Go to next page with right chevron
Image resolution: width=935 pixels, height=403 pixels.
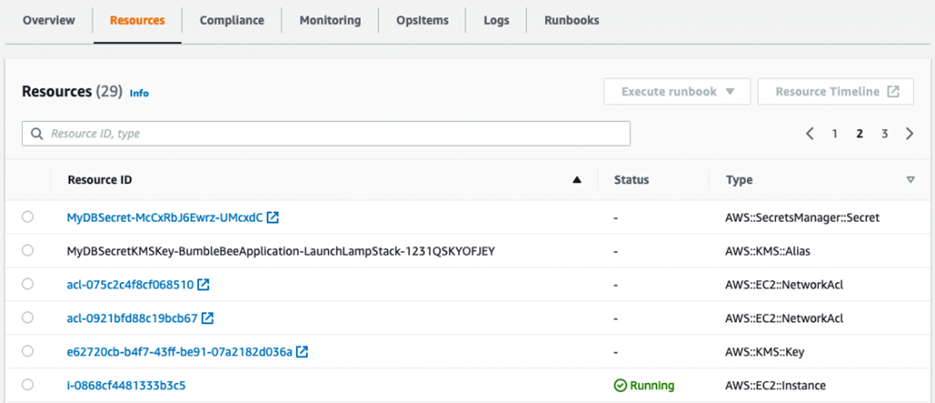909,134
